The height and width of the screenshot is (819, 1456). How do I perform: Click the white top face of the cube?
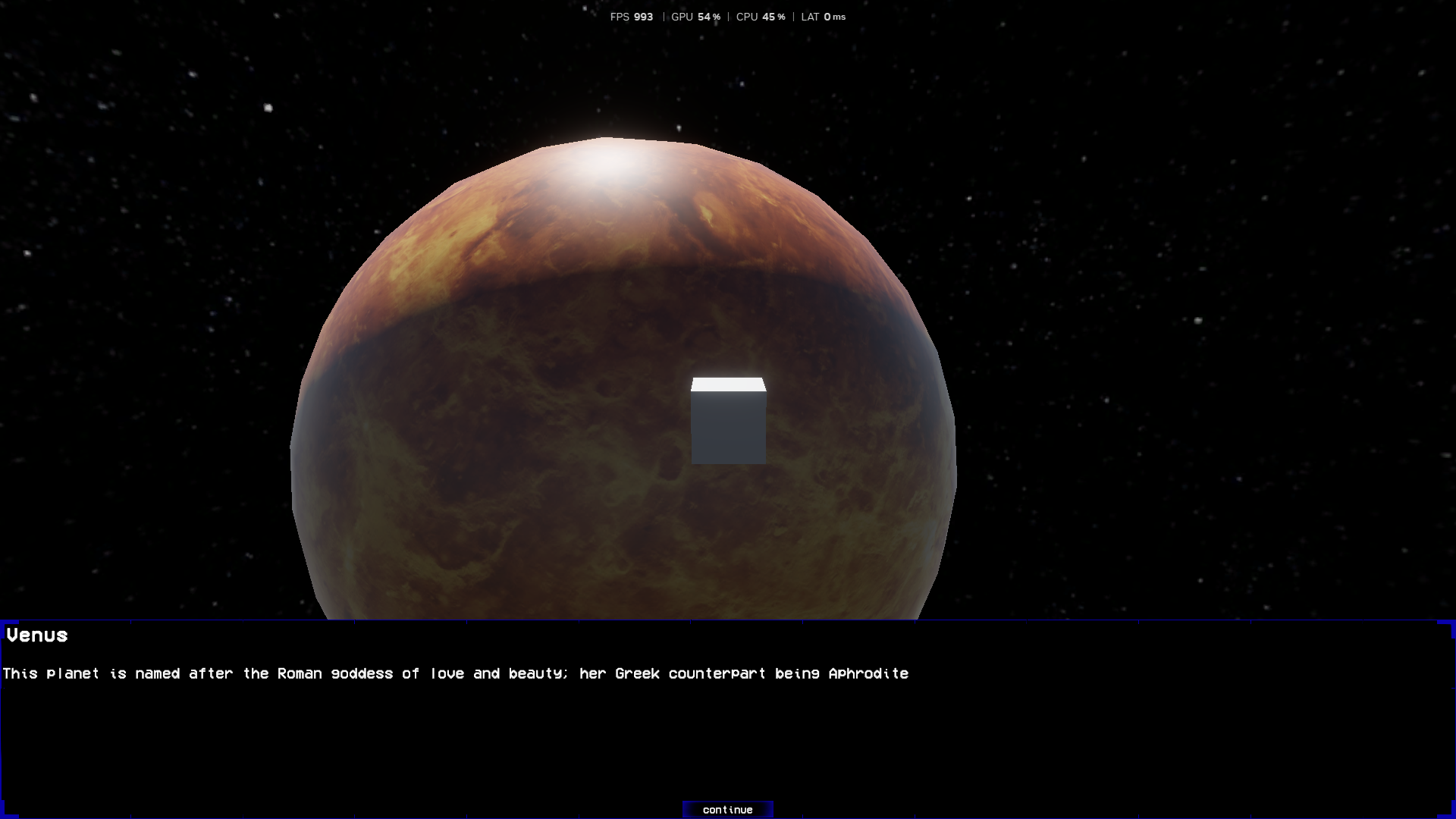(x=728, y=384)
